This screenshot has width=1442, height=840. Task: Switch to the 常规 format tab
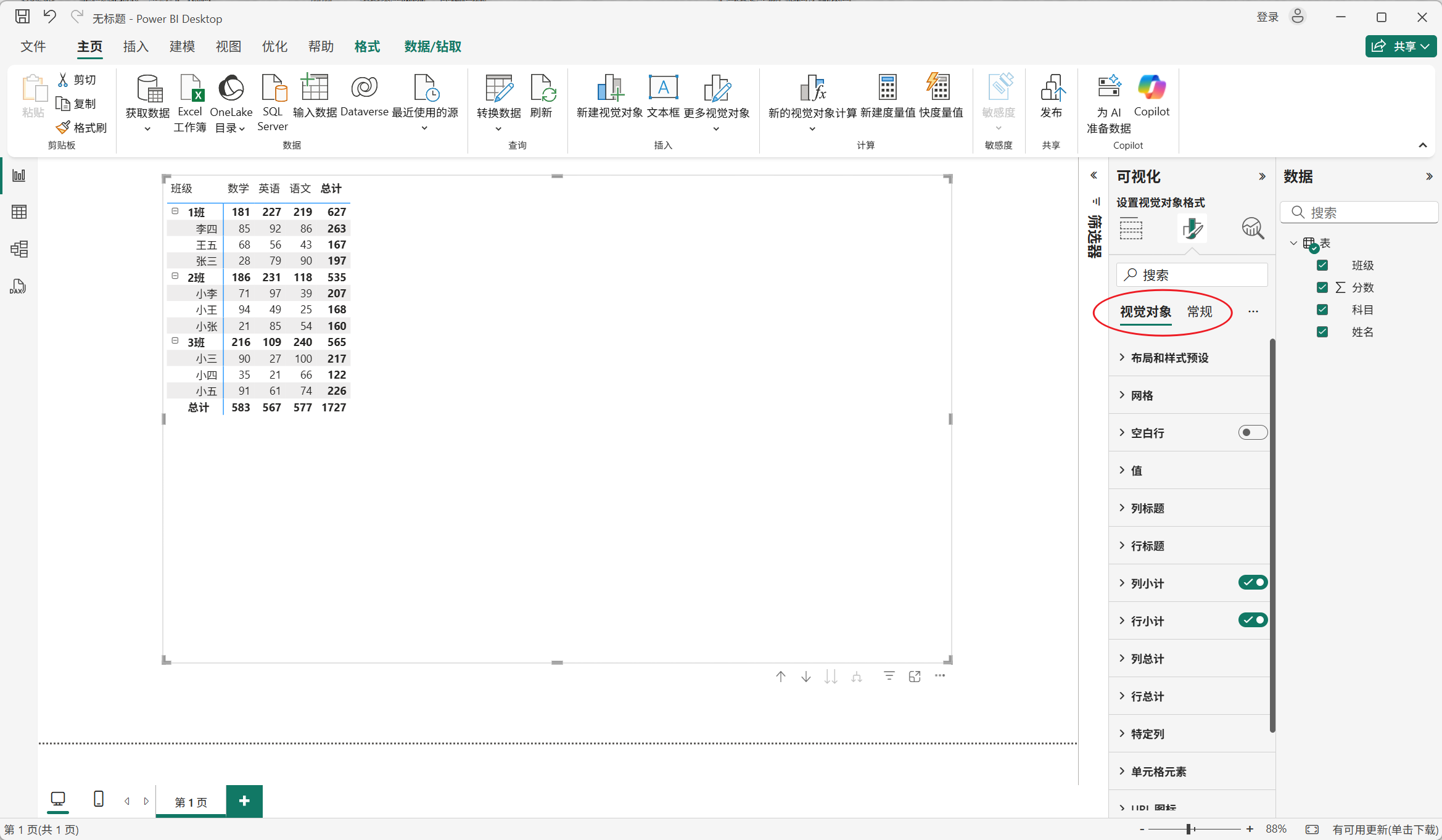[1200, 312]
